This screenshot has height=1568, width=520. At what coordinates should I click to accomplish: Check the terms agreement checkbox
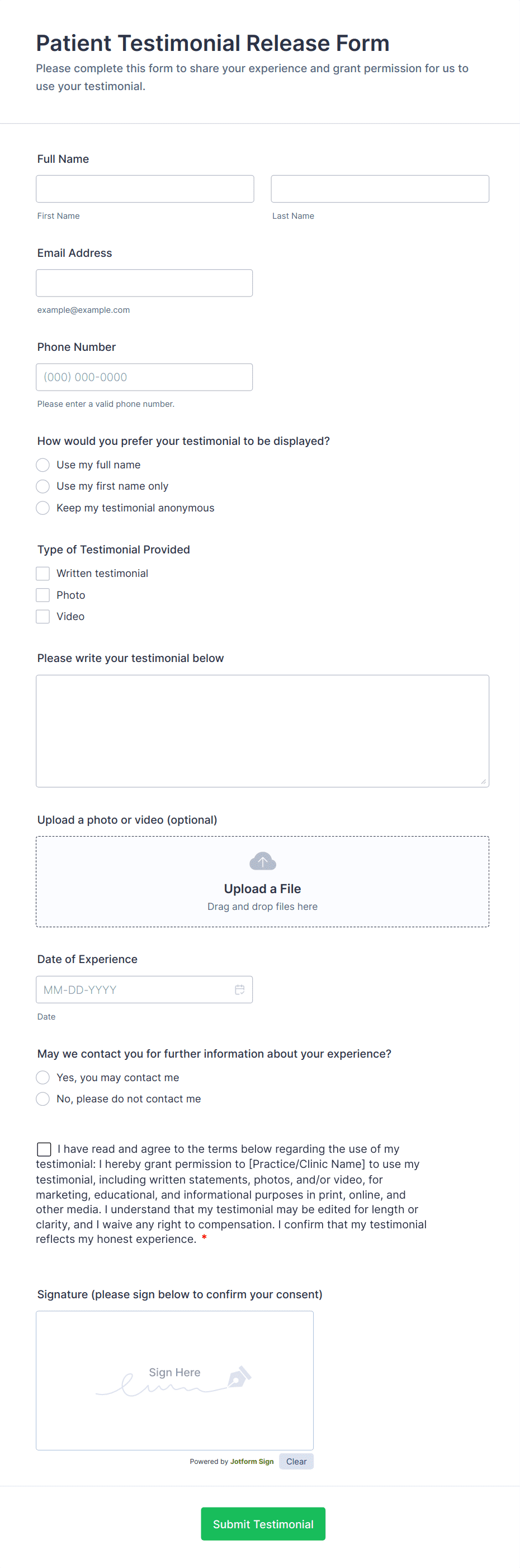coord(44,1149)
